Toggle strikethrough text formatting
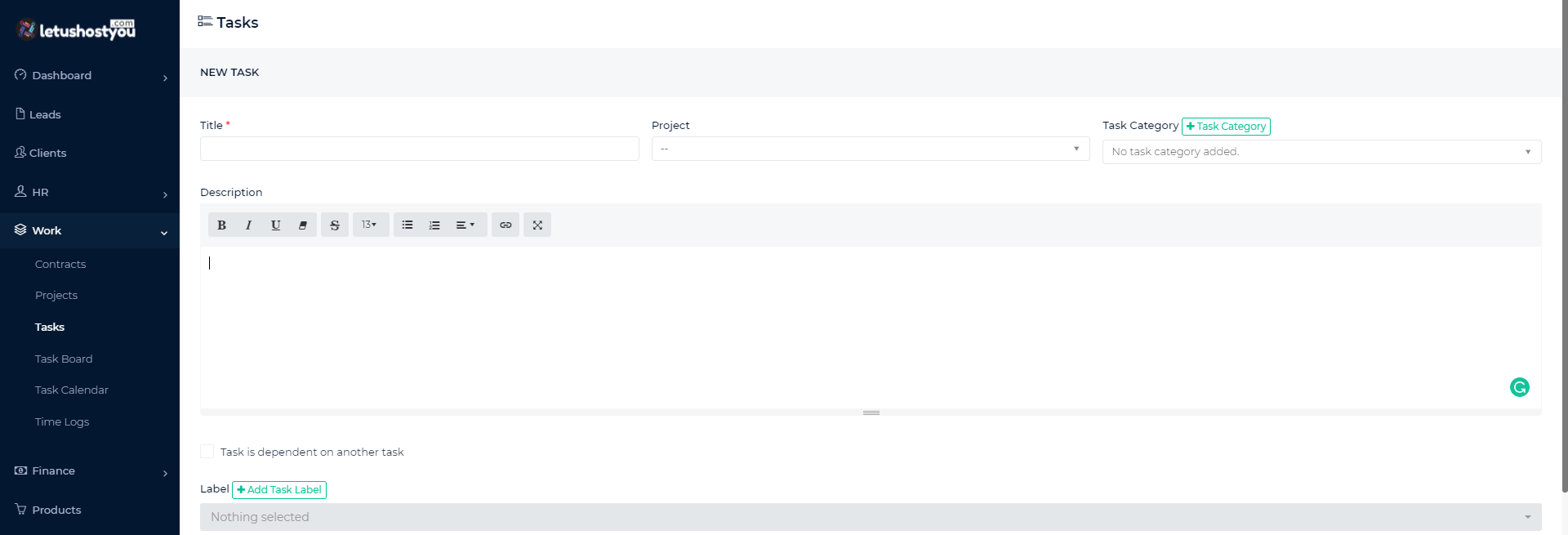The image size is (1568, 535). (x=335, y=225)
